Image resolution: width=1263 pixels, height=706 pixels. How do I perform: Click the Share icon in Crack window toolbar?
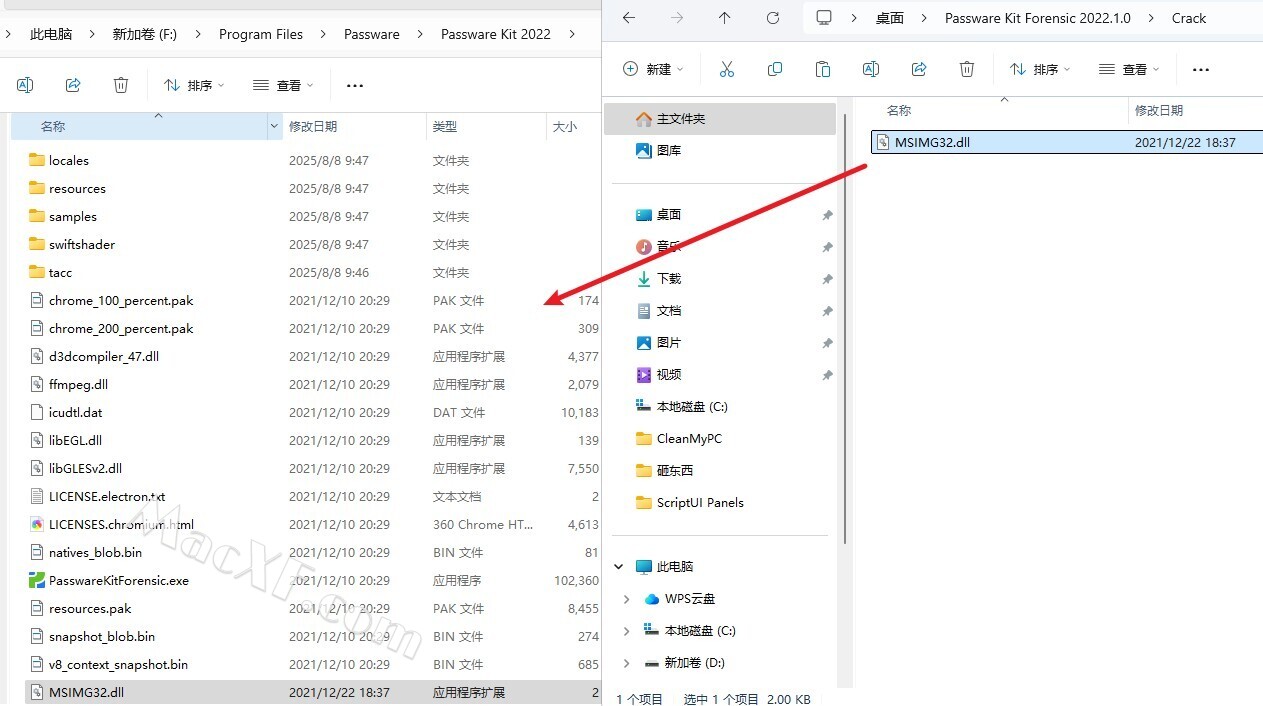coord(919,69)
